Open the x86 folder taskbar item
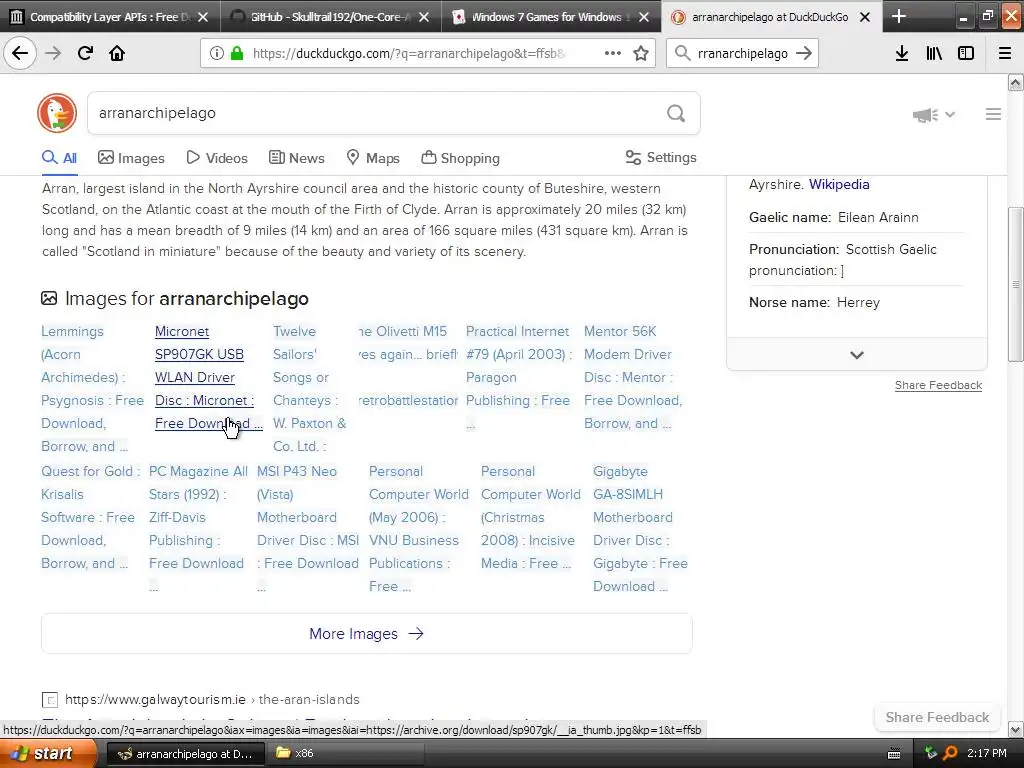 (x=345, y=754)
